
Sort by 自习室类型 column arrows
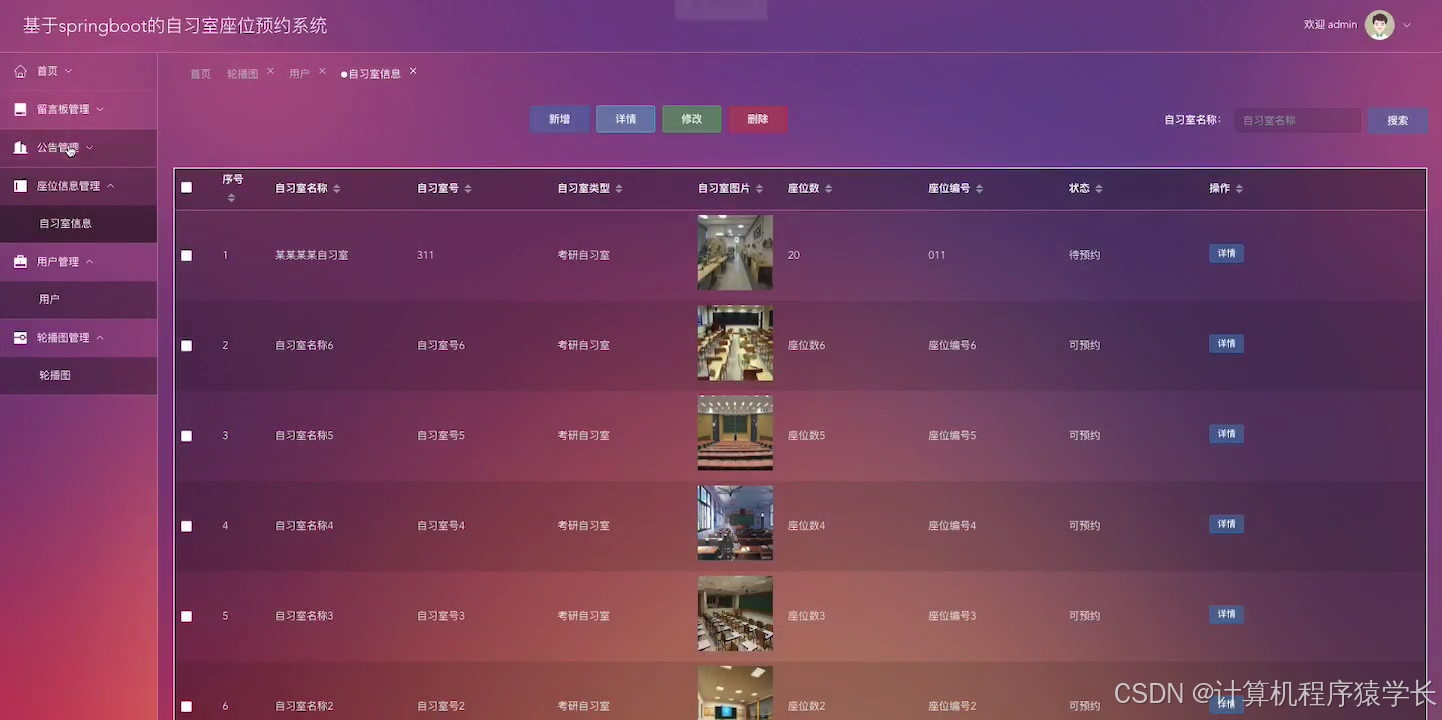click(x=619, y=189)
